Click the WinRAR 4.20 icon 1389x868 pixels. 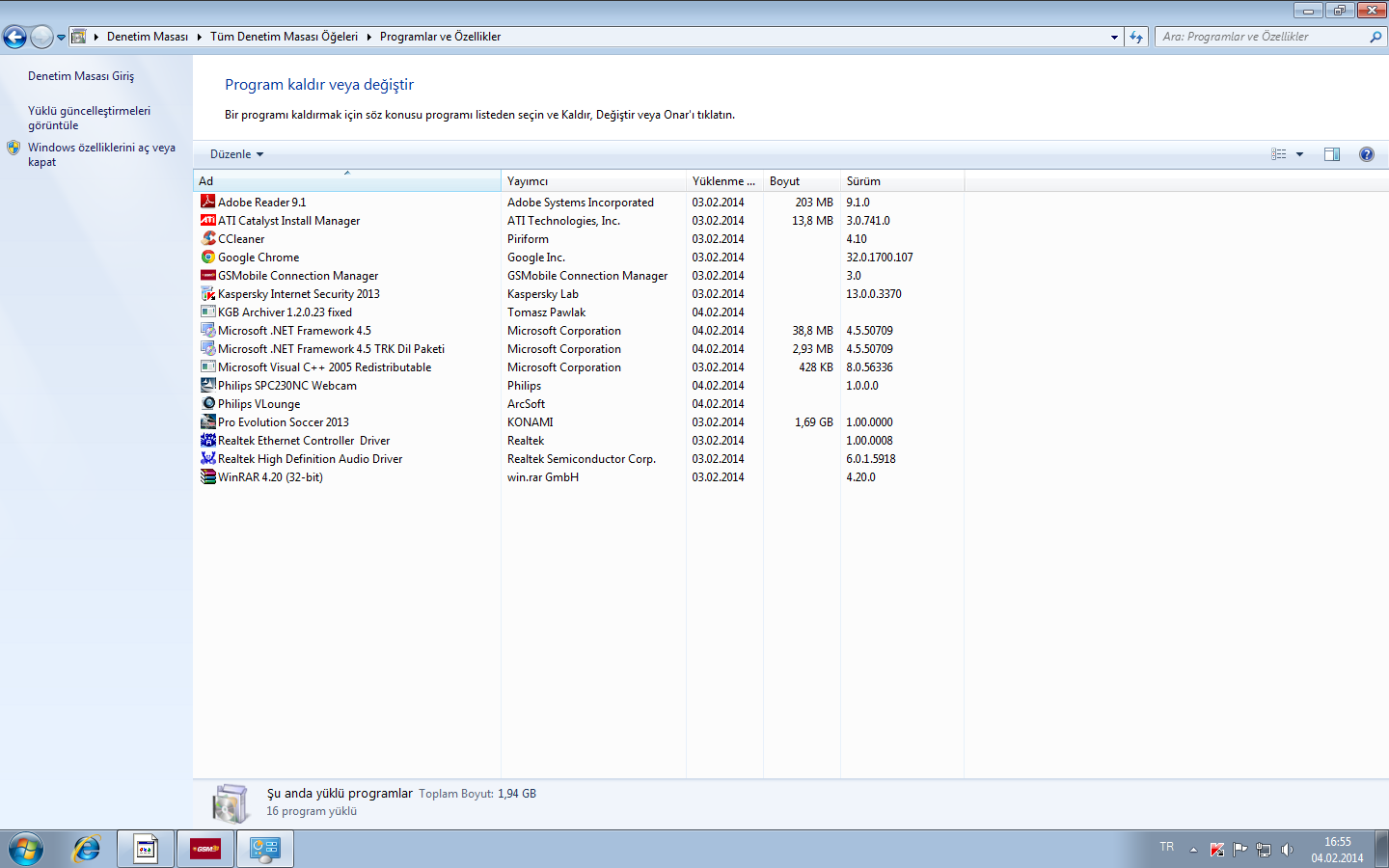point(207,476)
